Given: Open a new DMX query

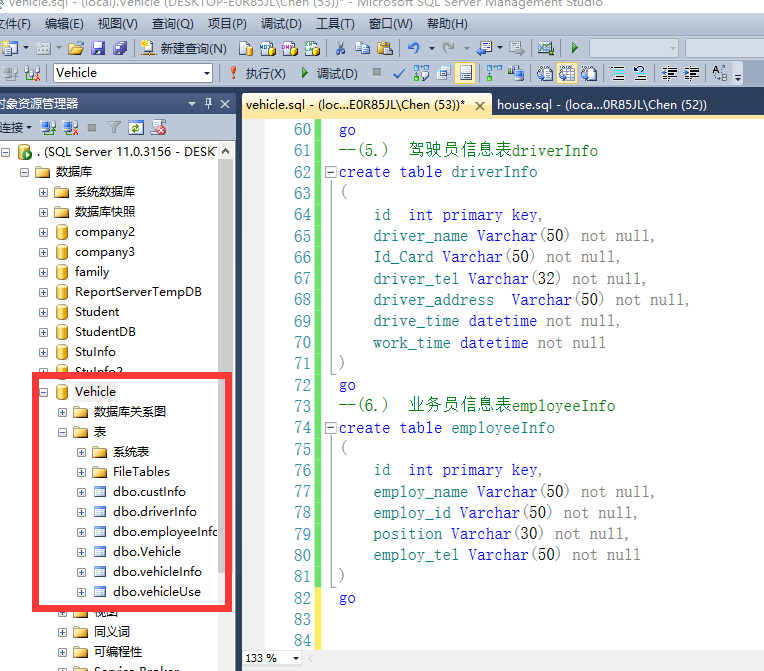Looking at the screenshot, I should pos(289,48).
